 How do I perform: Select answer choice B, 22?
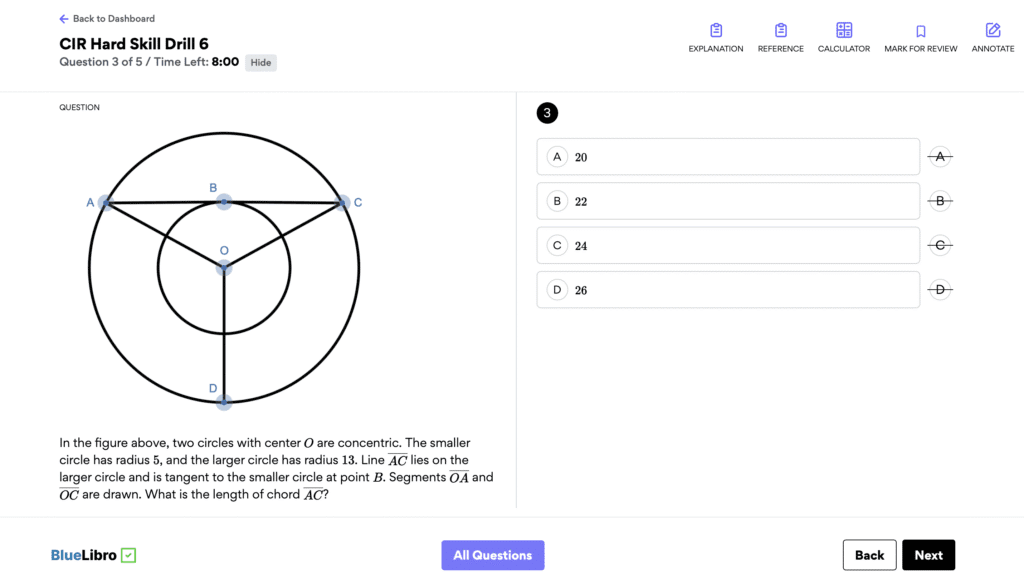[728, 201]
